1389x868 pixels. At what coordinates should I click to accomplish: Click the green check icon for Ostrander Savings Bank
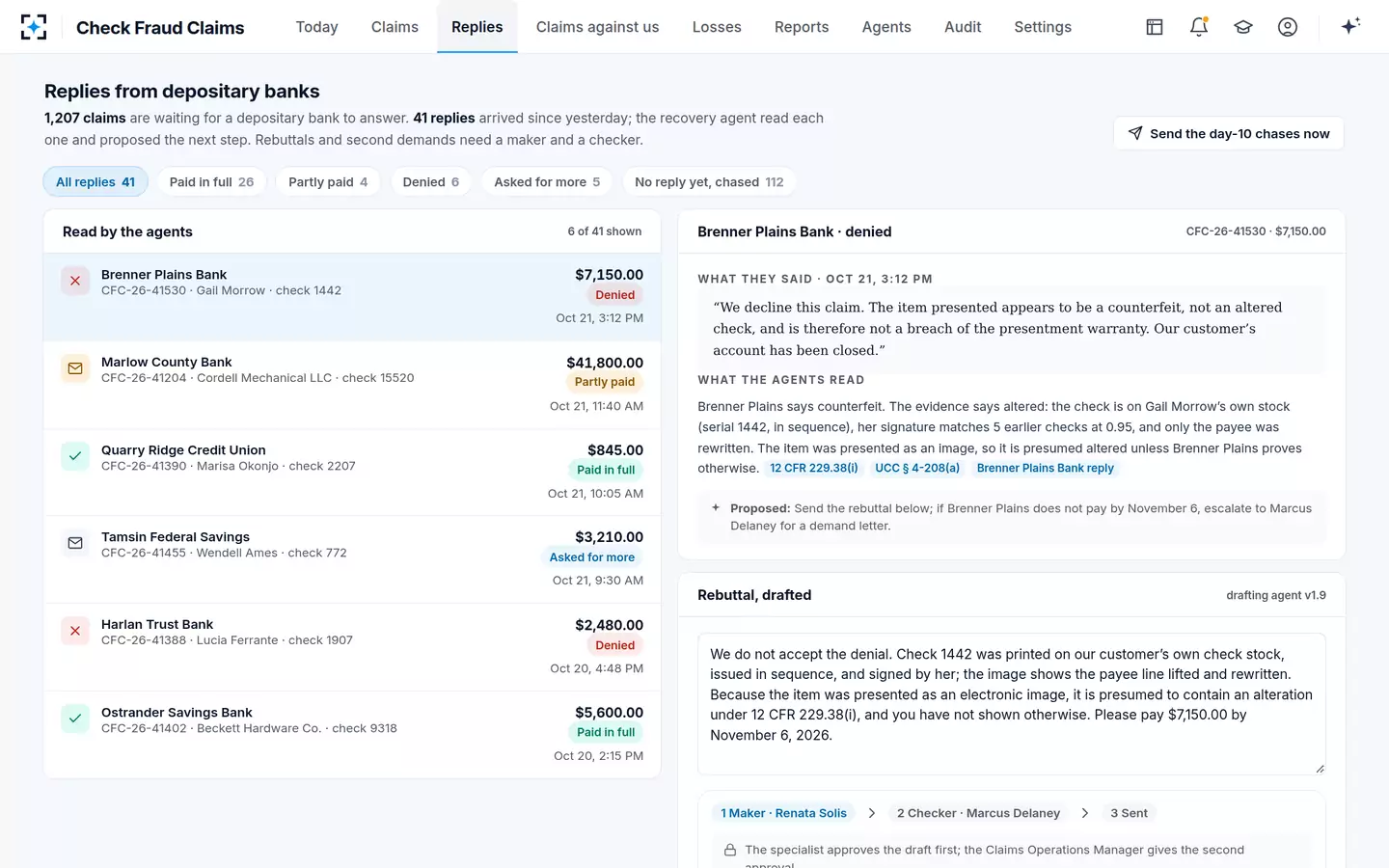(75, 719)
